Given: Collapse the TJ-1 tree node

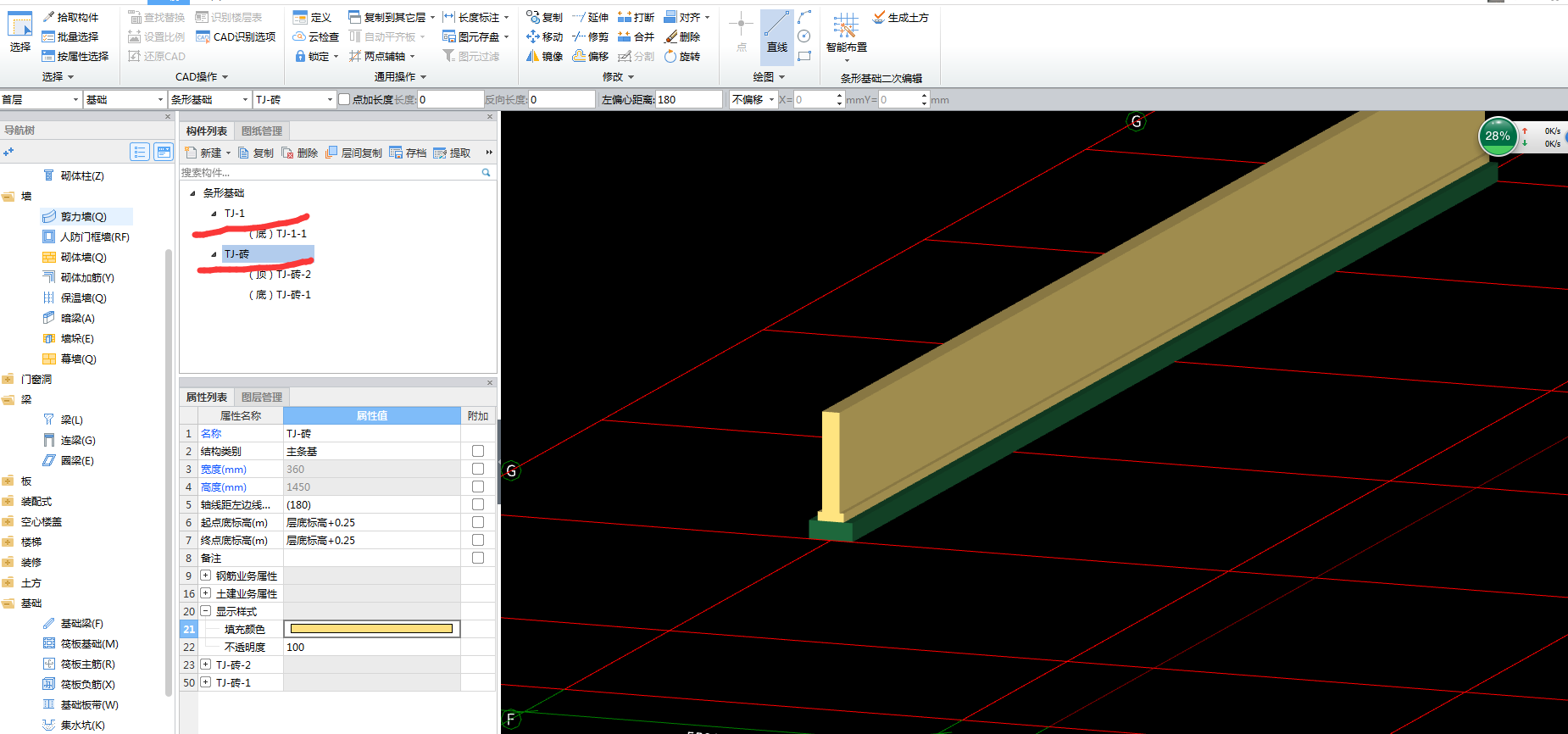Looking at the screenshot, I should point(214,214).
